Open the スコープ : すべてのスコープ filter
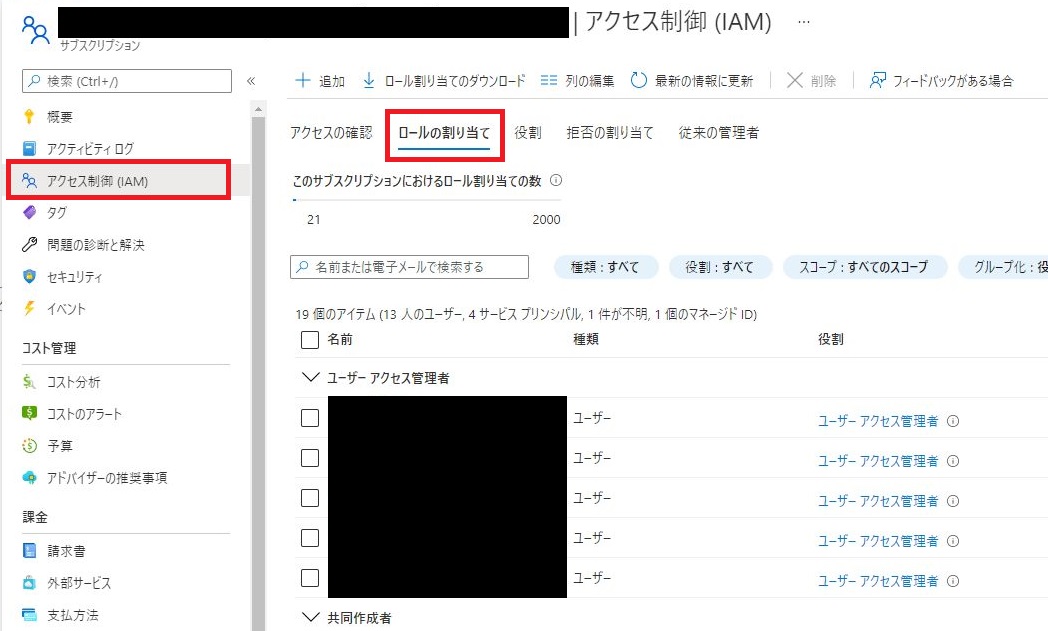This screenshot has height=631, width=1048. (x=864, y=267)
